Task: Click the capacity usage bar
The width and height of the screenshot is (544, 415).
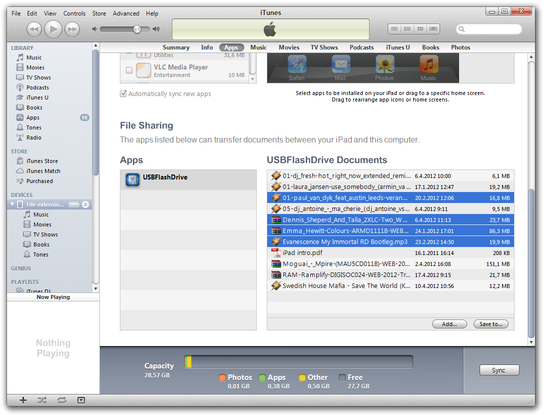Action: point(299,362)
